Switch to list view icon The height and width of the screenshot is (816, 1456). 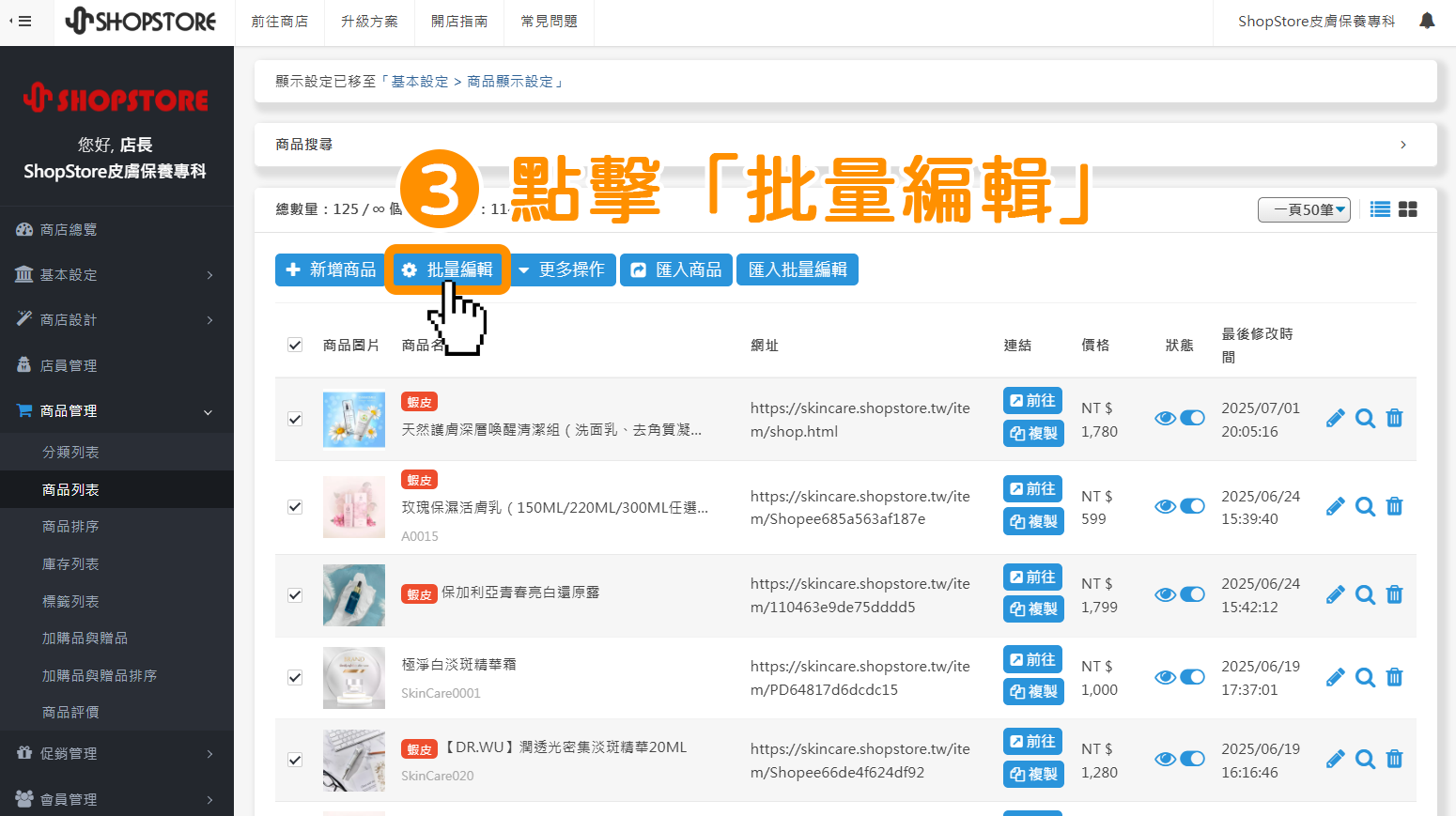tap(1380, 209)
